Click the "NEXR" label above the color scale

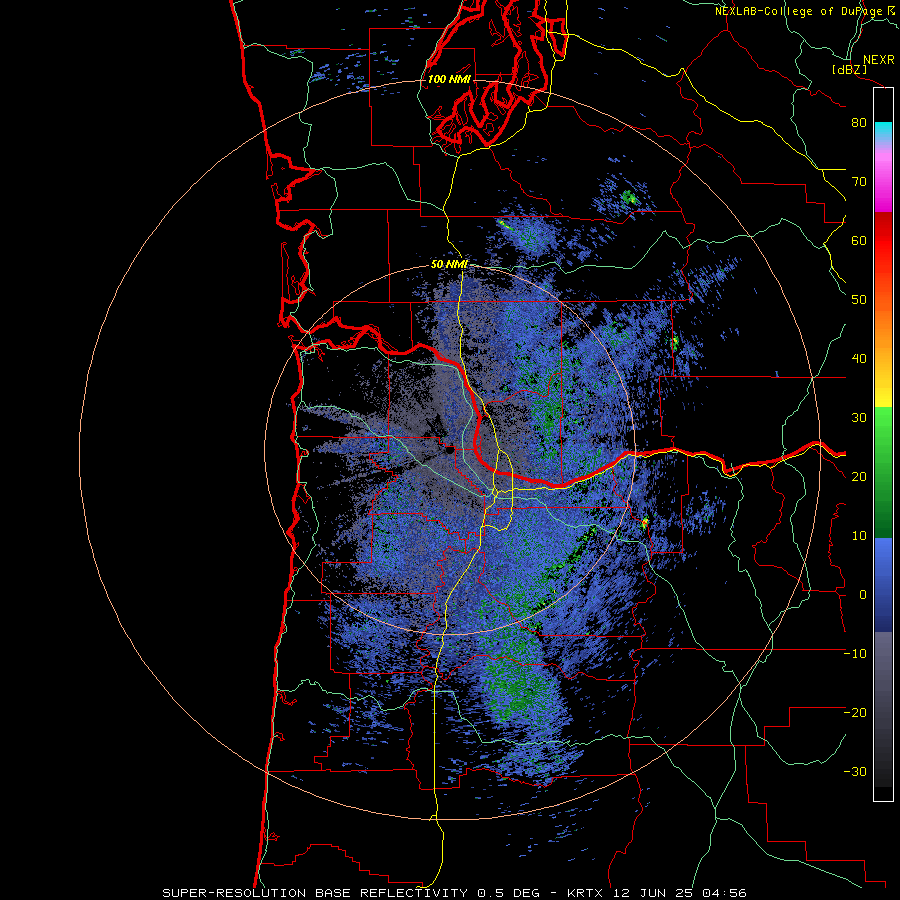(x=879, y=60)
